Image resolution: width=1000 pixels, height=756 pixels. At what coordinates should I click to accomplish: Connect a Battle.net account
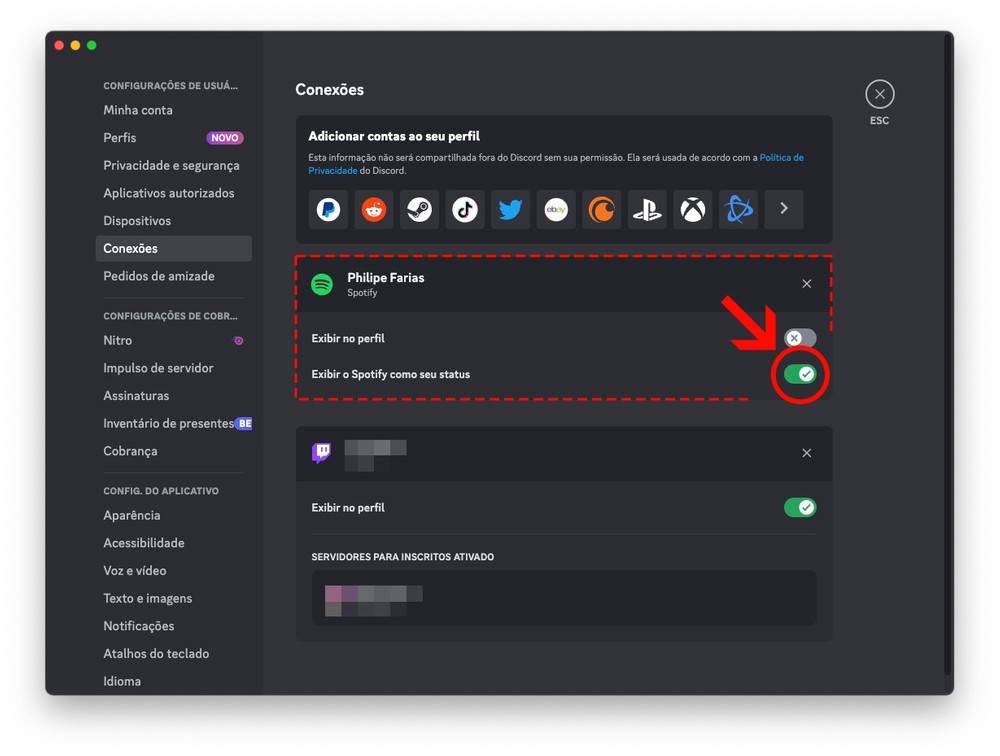[x=739, y=209]
